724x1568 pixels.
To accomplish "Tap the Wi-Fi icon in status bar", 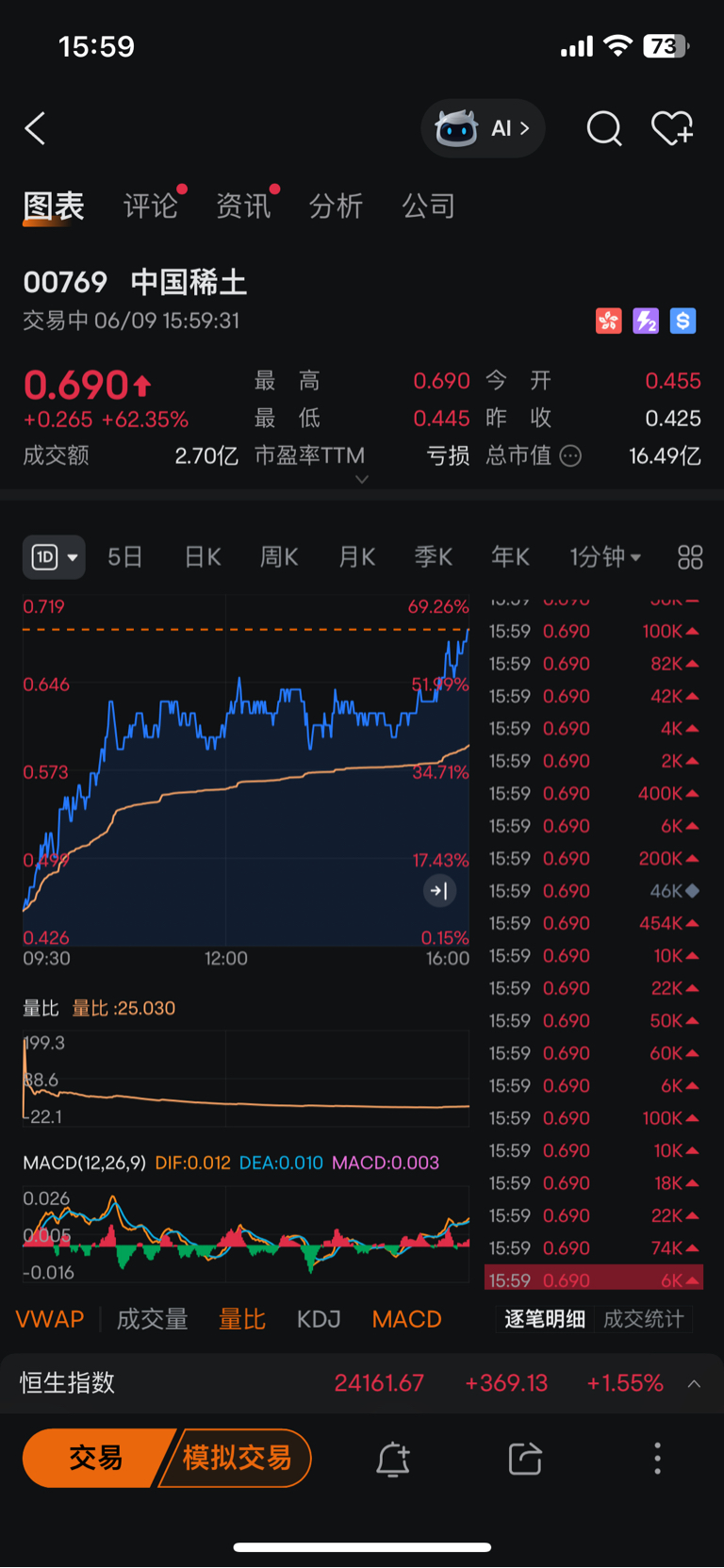I will (x=617, y=46).
